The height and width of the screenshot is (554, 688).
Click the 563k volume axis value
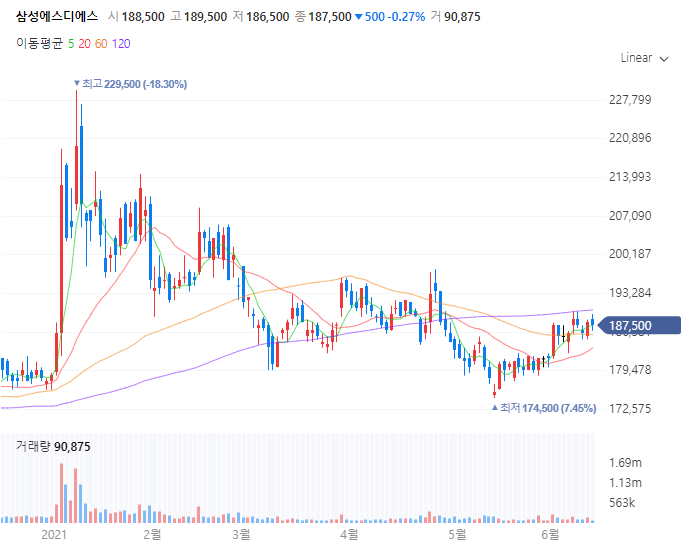coord(622,503)
